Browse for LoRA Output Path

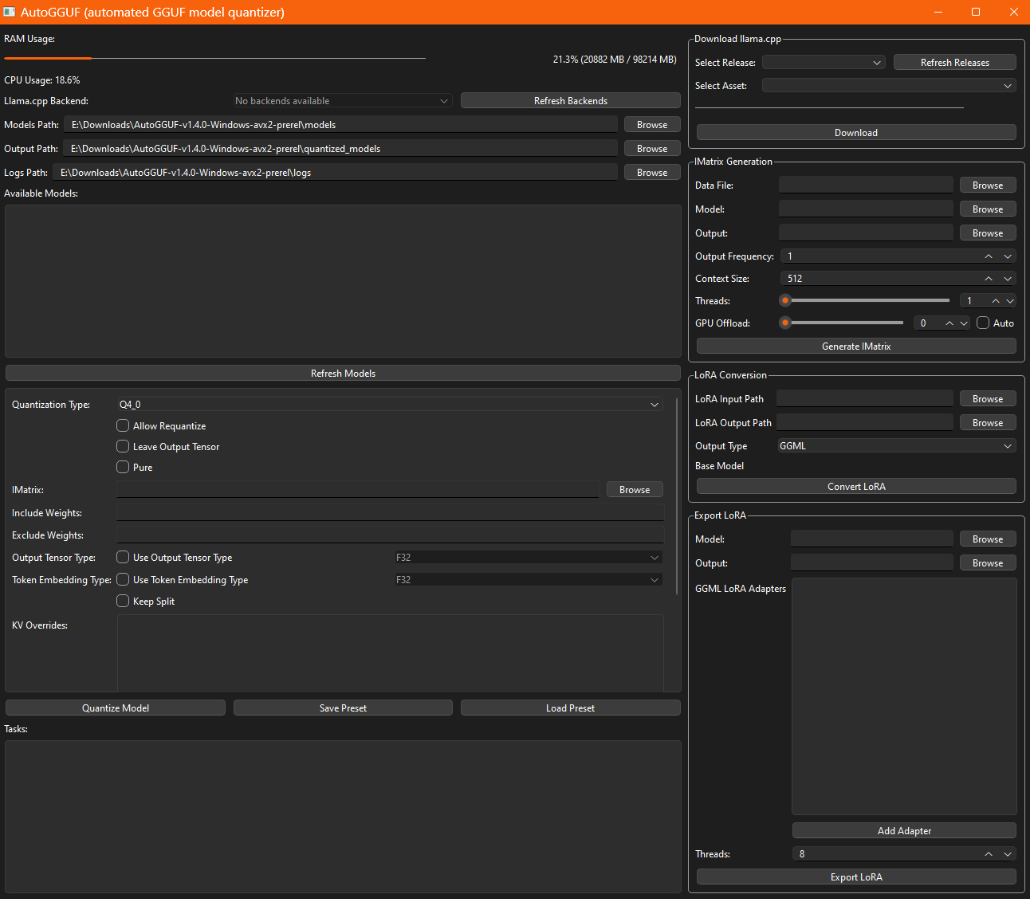[x=987, y=423]
